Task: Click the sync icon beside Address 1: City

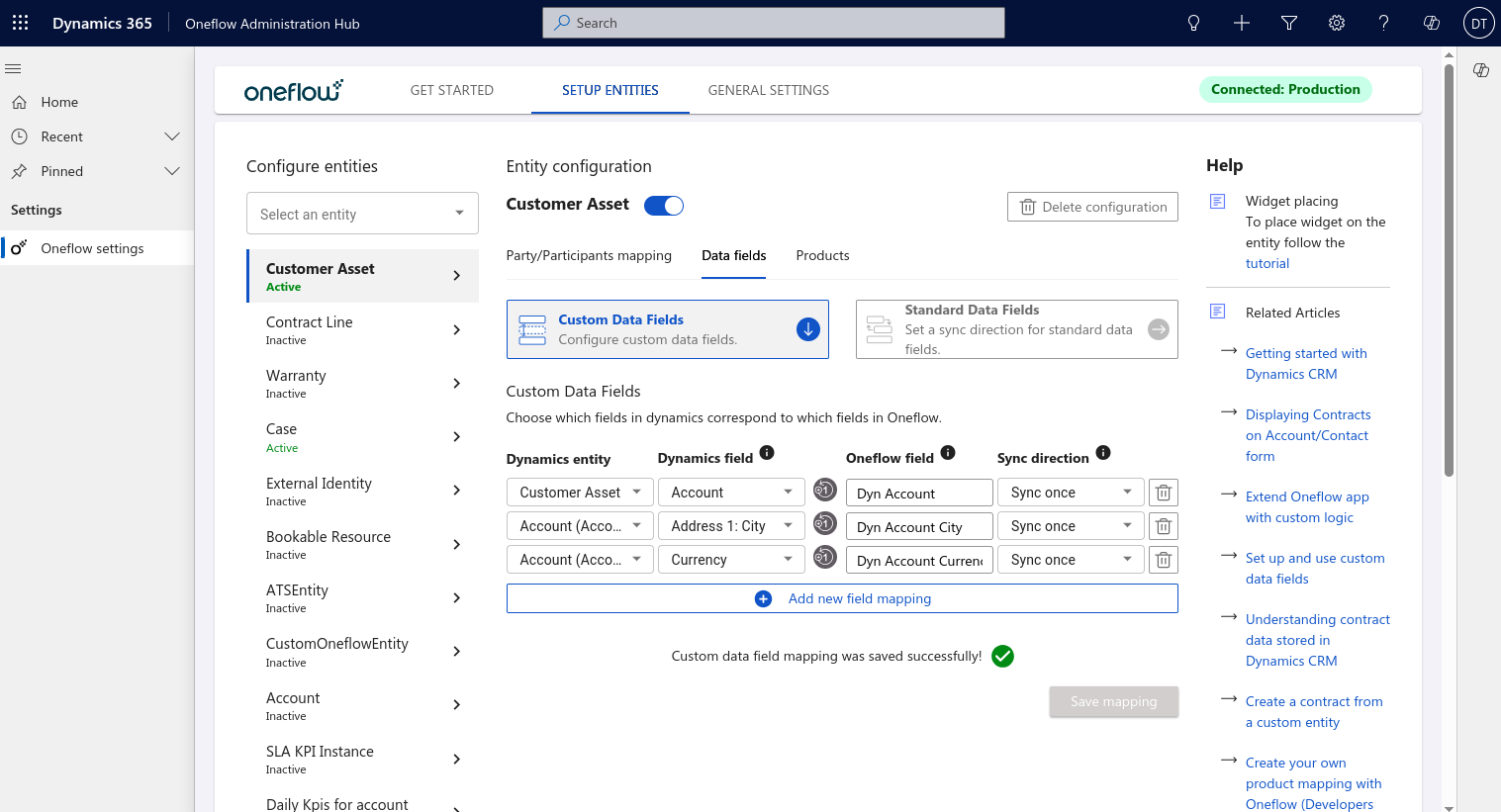Action: click(824, 523)
